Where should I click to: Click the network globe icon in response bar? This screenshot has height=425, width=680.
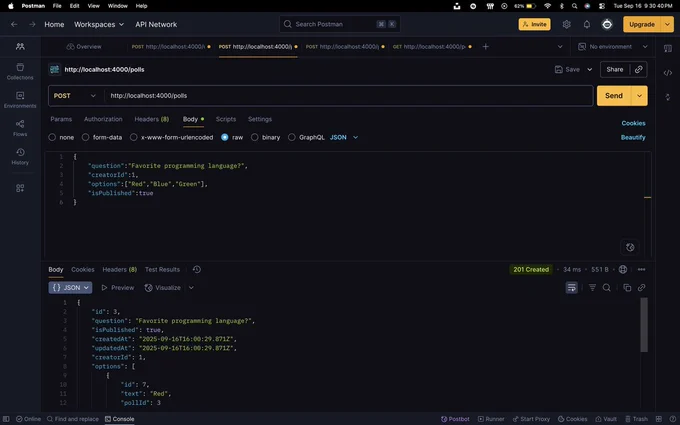click(x=623, y=269)
